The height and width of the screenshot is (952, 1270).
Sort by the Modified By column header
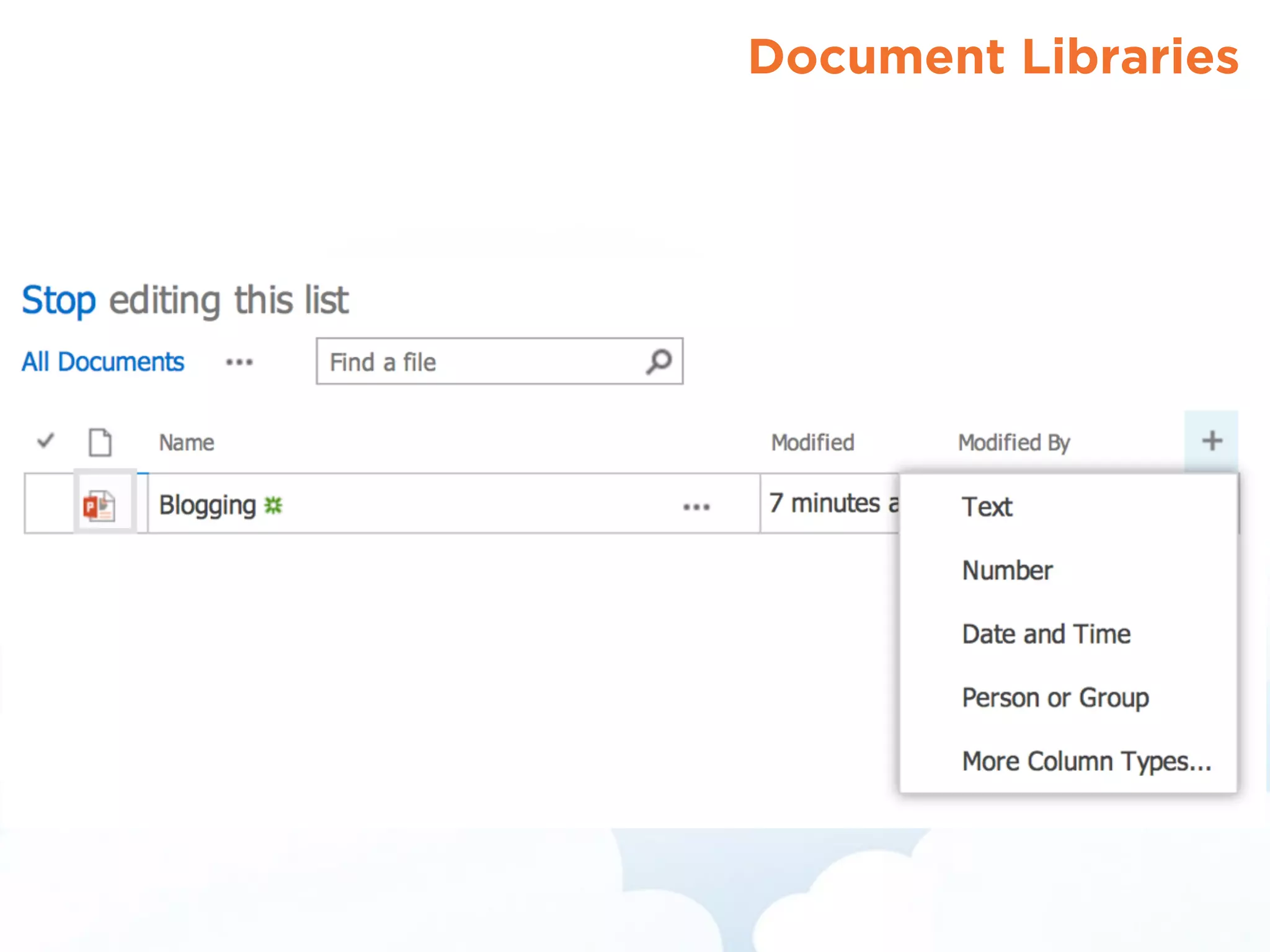tap(1014, 443)
